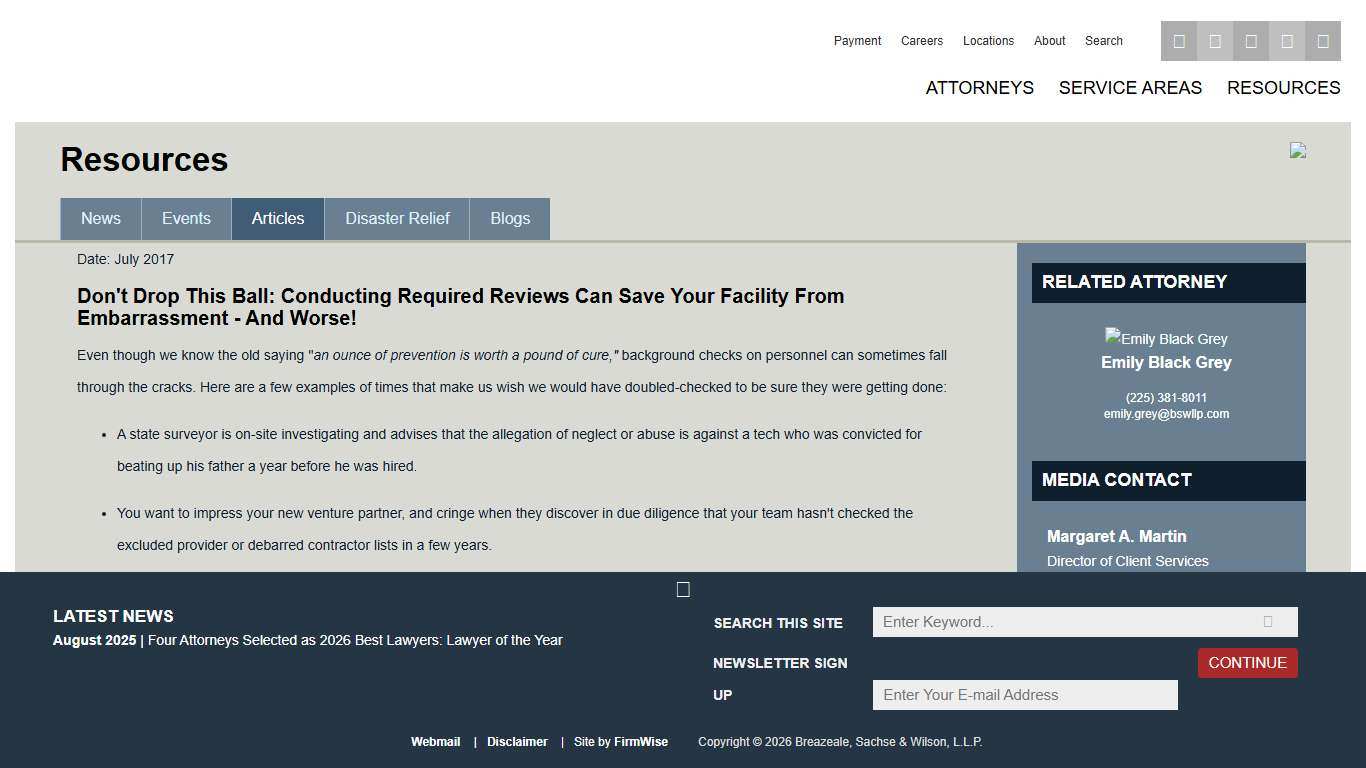This screenshot has height=768, width=1366.
Task: Open the ATTORNEYS menu
Action: coord(979,88)
